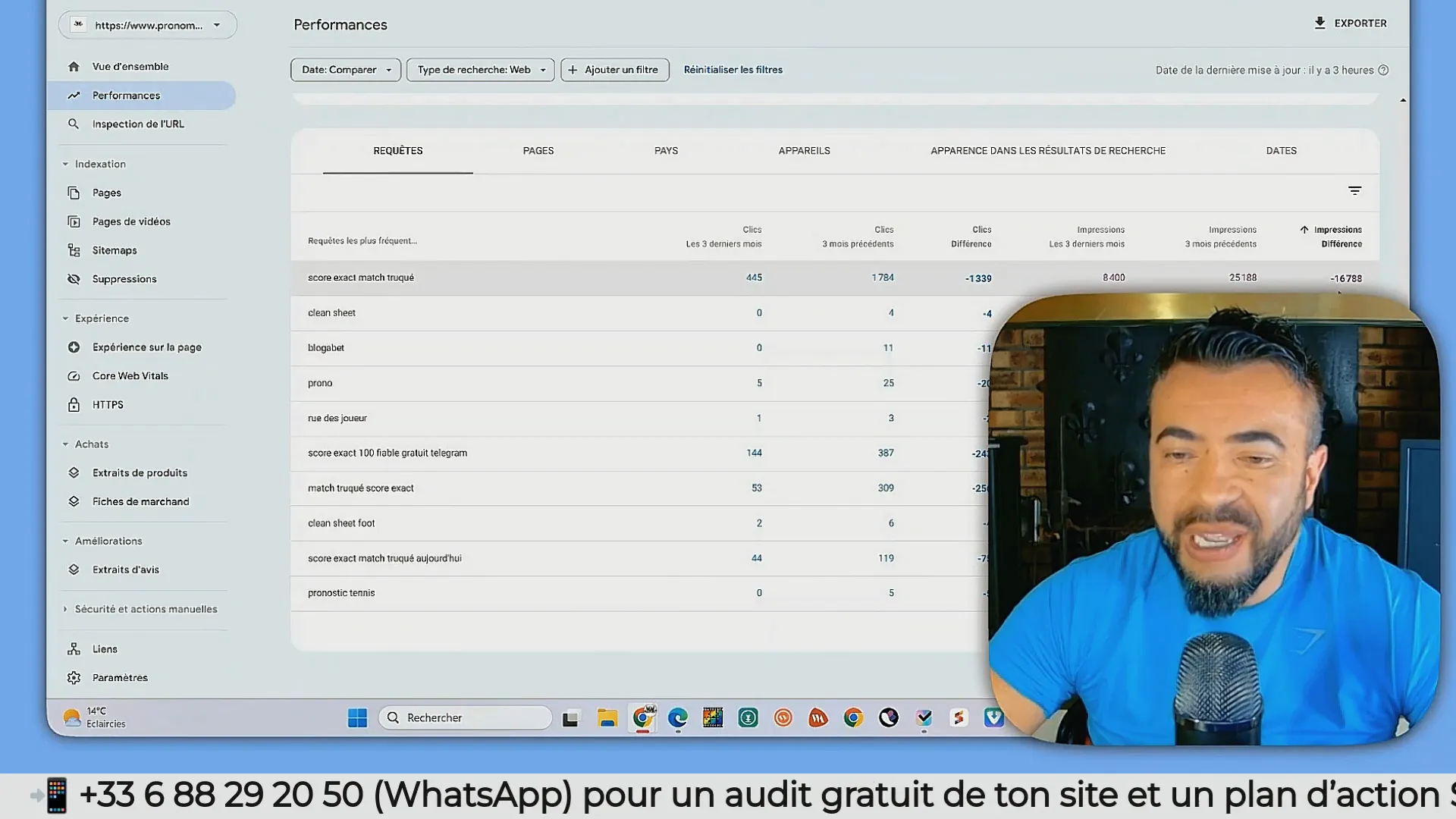Open Extraits d'avis report
1456x819 pixels.
pyautogui.click(x=125, y=570)
